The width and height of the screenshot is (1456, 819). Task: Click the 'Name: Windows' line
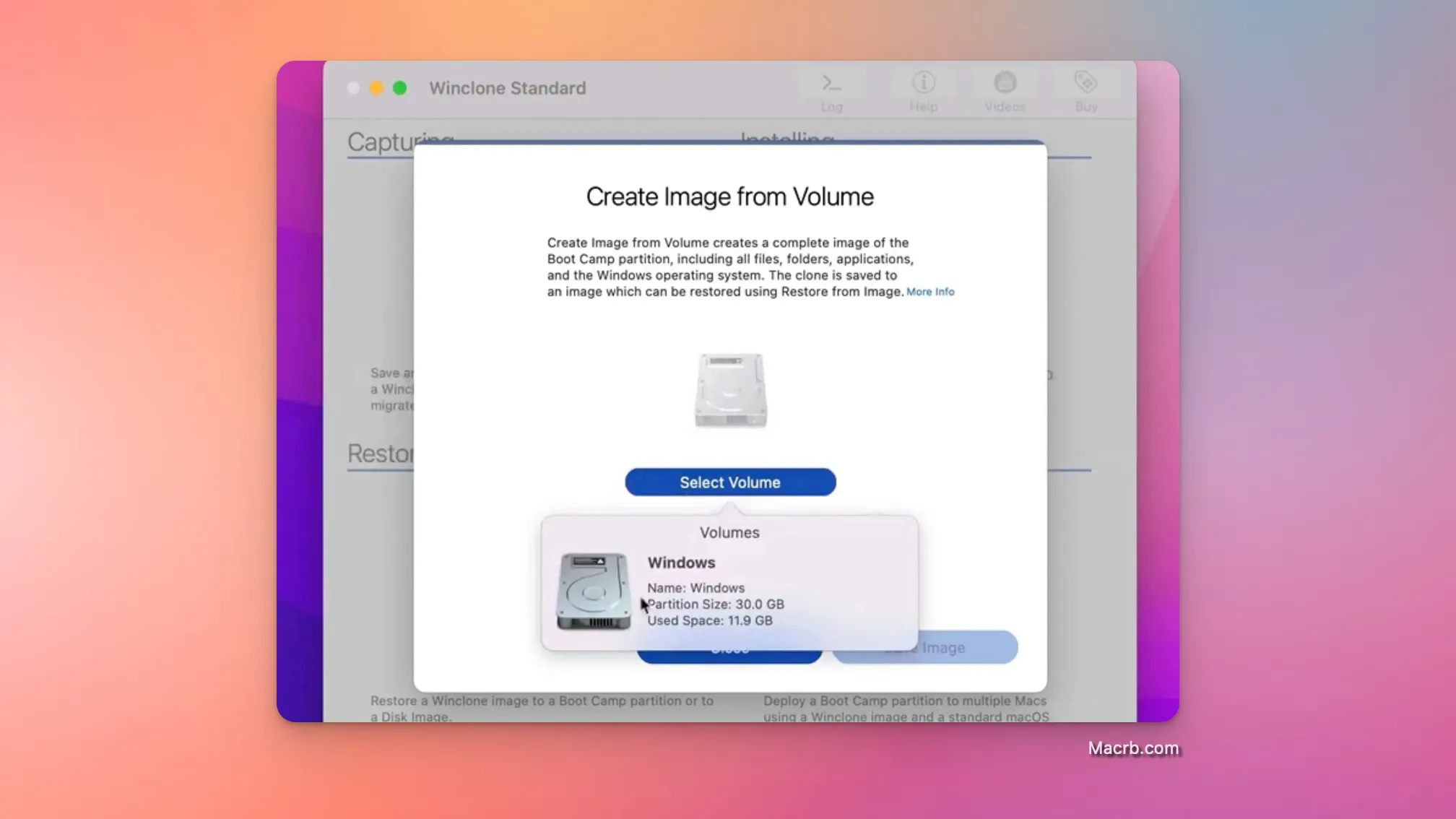(695, 588)
